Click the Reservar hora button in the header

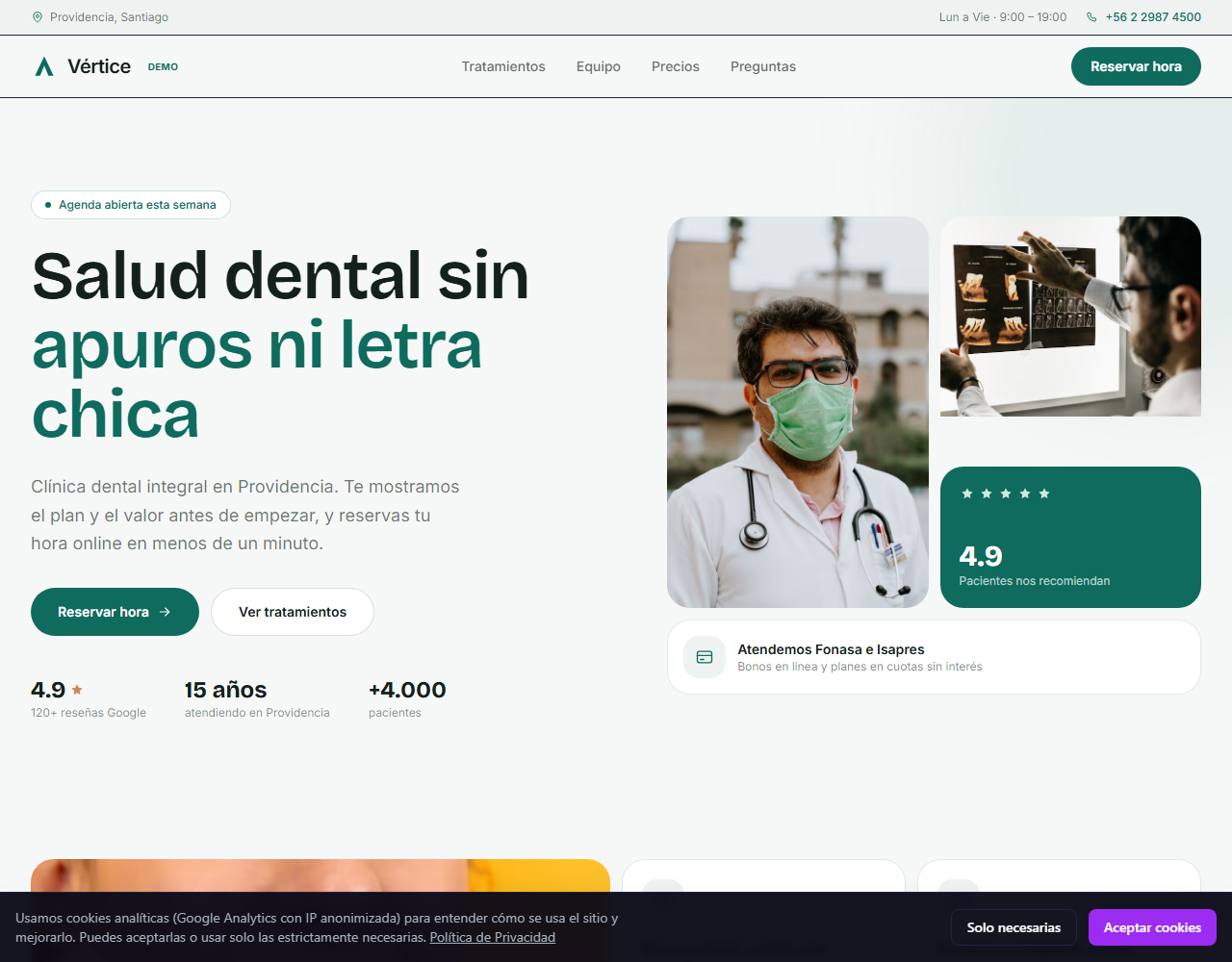click(x=1136, y=66)
